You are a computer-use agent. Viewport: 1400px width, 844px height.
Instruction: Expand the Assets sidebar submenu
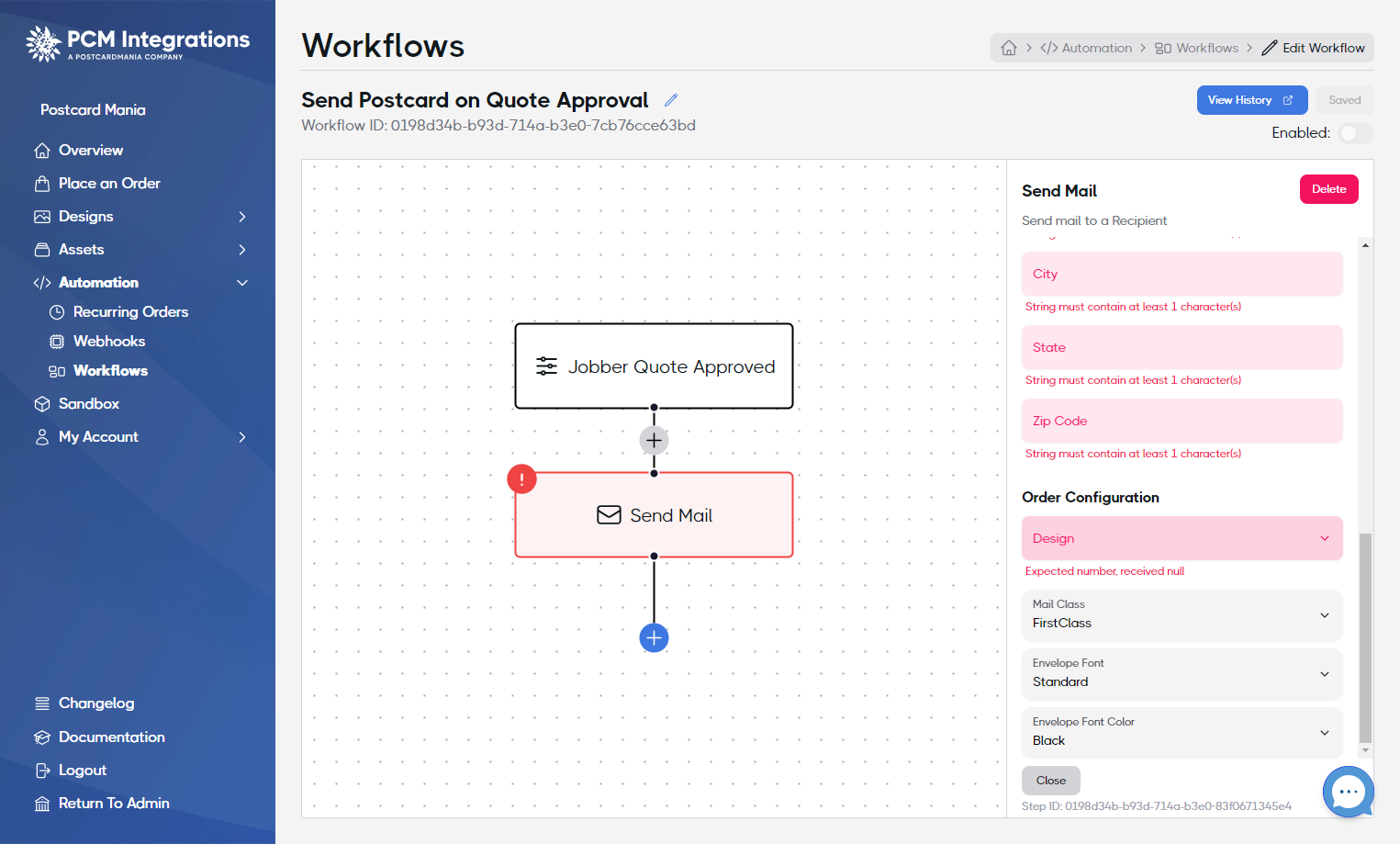pos(242,250)
